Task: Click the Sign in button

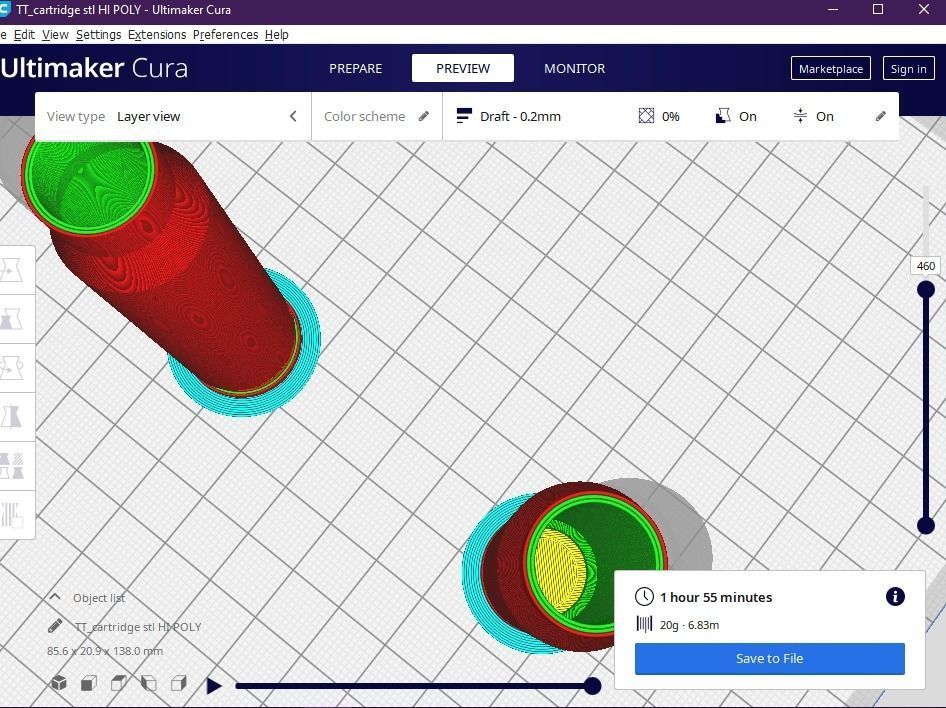Action: point(908,68)
